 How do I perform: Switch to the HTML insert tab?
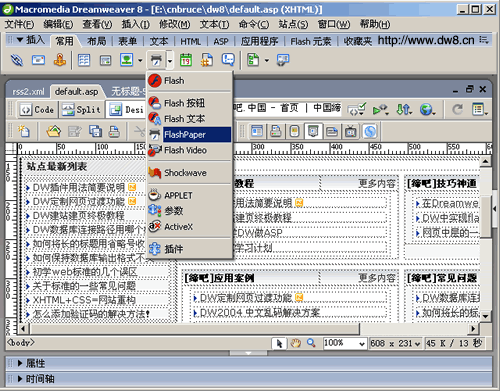point(191,42)
